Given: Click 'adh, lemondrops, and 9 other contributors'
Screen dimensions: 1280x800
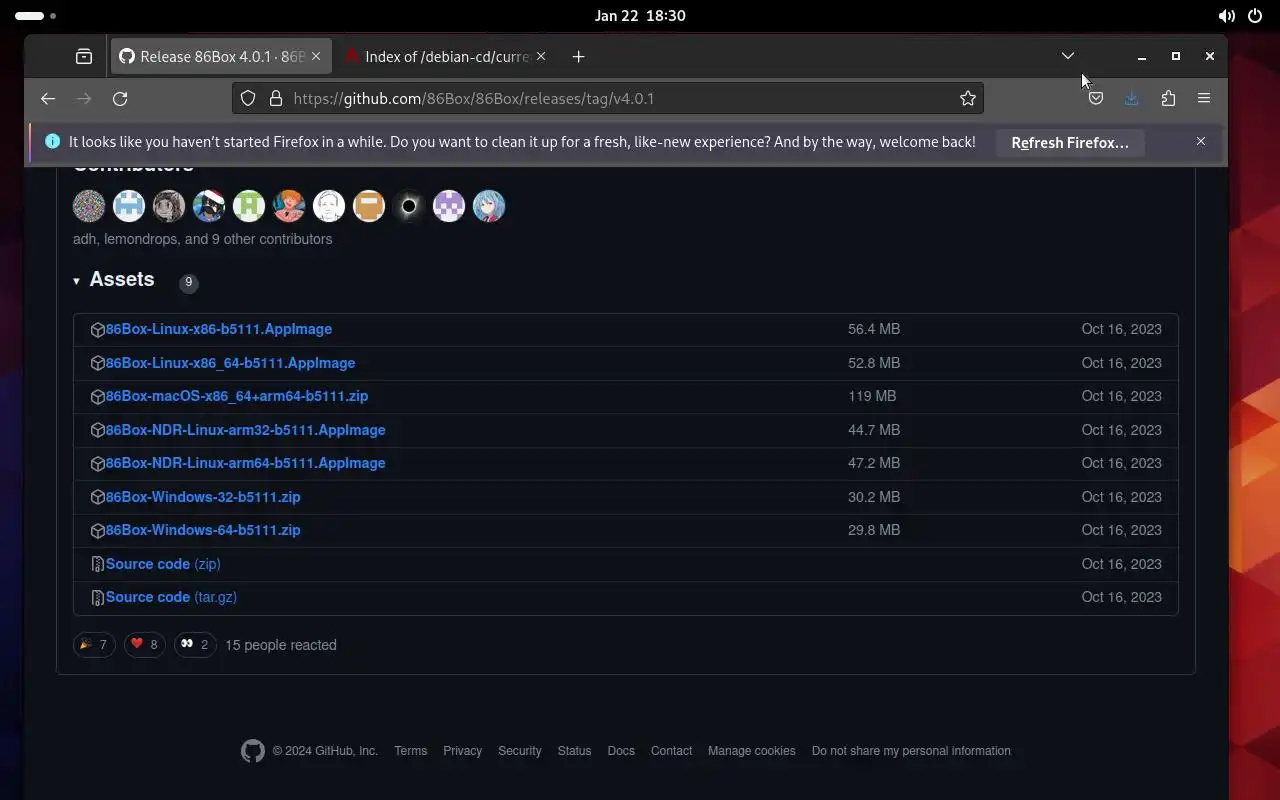Looking at the screenshot, I should (202, 239).
